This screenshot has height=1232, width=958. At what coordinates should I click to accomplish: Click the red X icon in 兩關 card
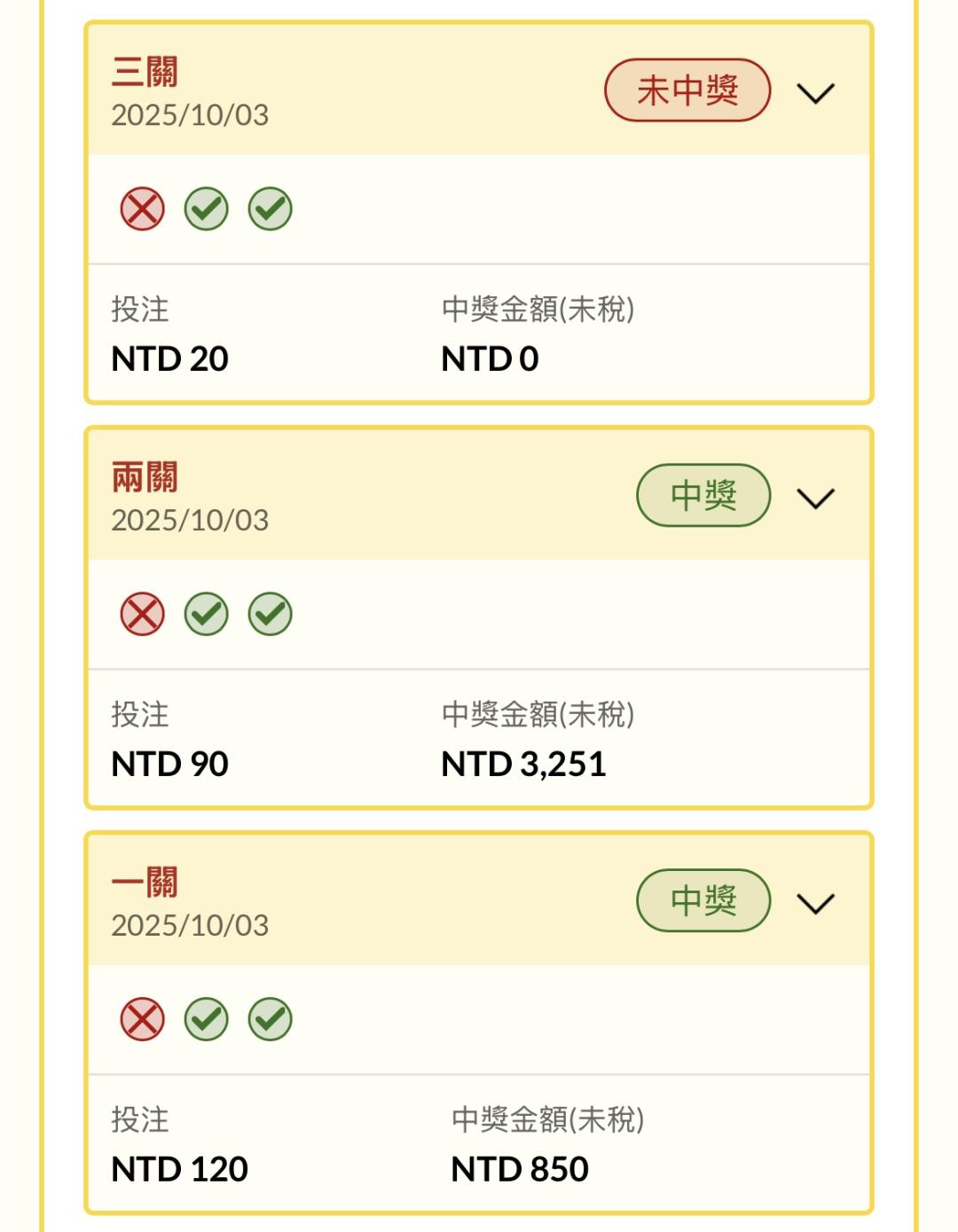143,614
